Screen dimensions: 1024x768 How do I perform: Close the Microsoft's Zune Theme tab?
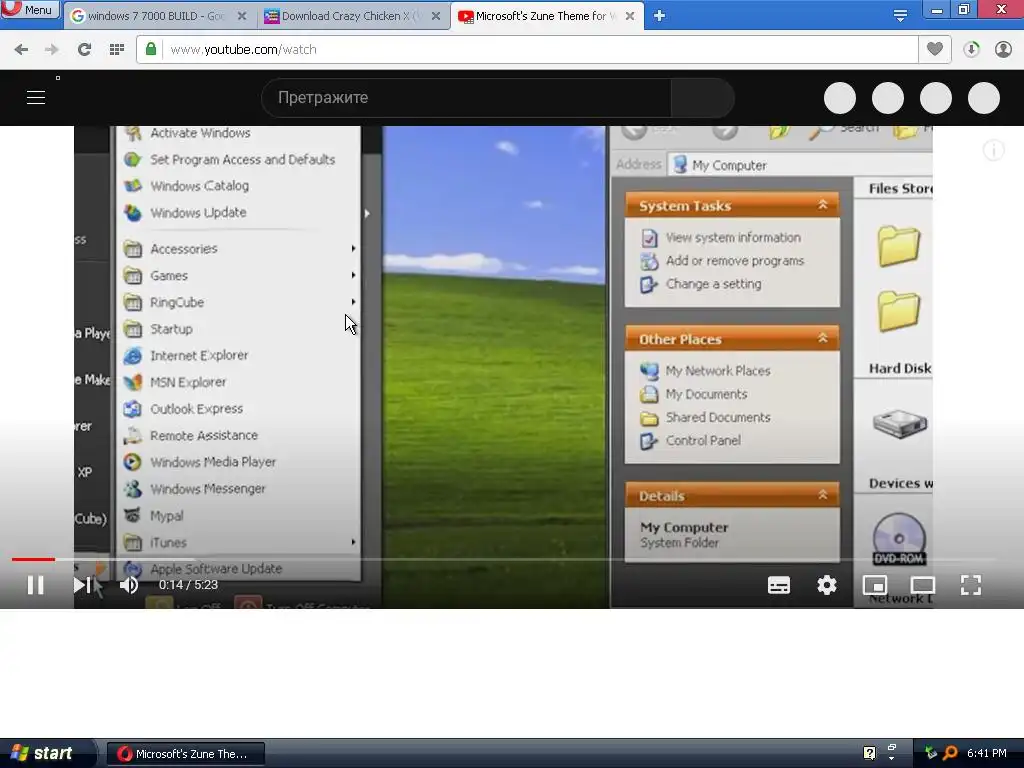[630, 16]
